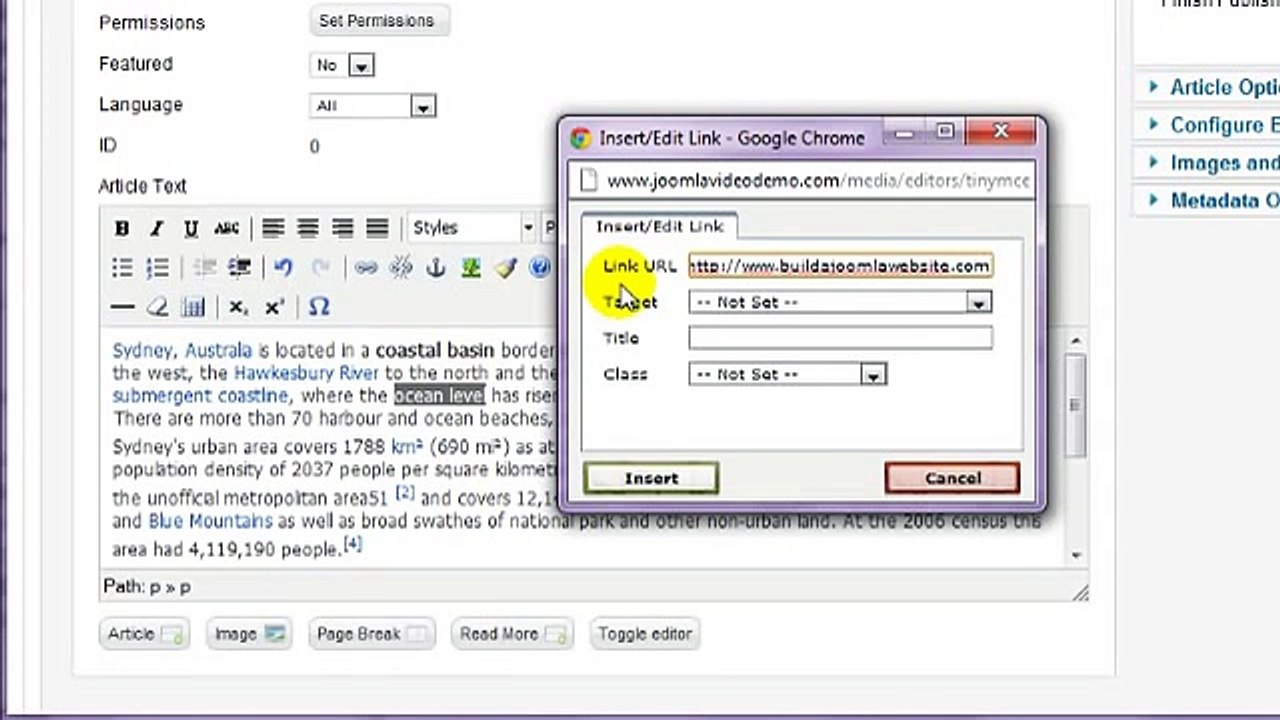The height and width of the screenshot is (720, 1280).
Task: Click the cleanup messy code brush icon
Action: coord(506,268)
